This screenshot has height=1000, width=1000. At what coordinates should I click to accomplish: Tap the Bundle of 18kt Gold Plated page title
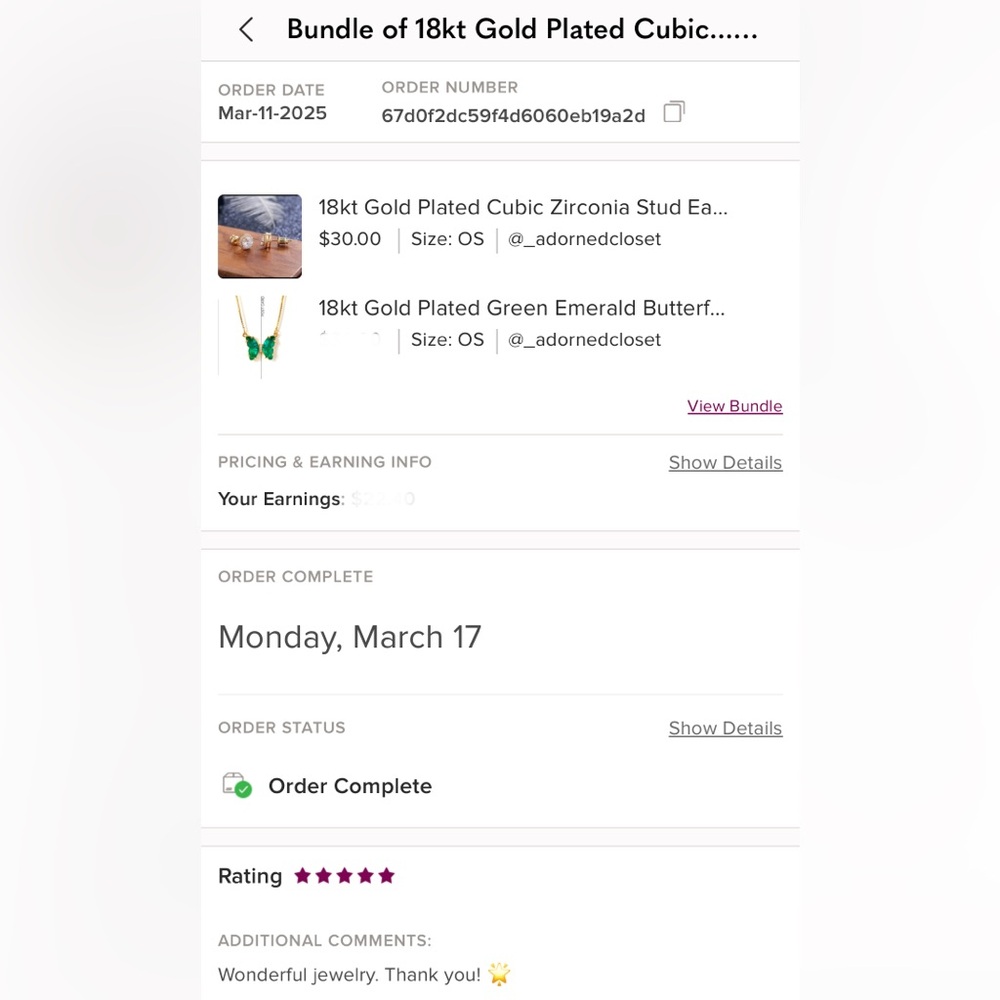522,29
